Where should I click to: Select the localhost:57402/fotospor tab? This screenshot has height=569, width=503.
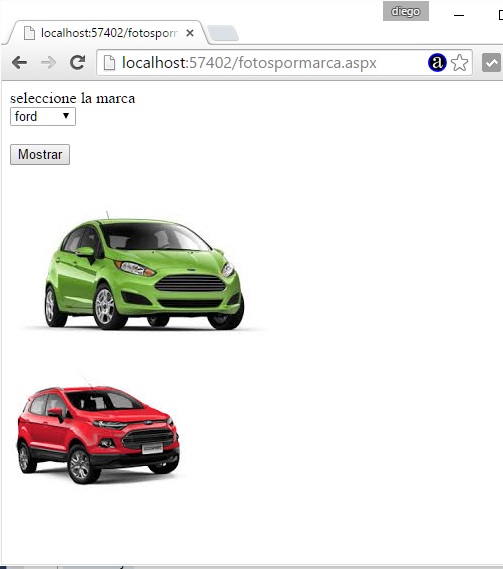pos(107,33)
